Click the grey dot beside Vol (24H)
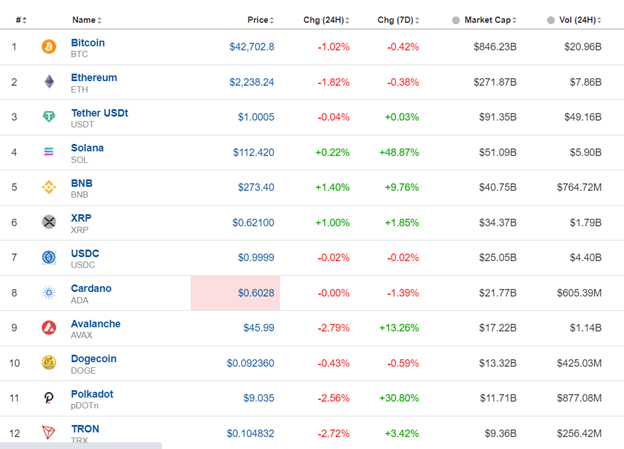 551,20
